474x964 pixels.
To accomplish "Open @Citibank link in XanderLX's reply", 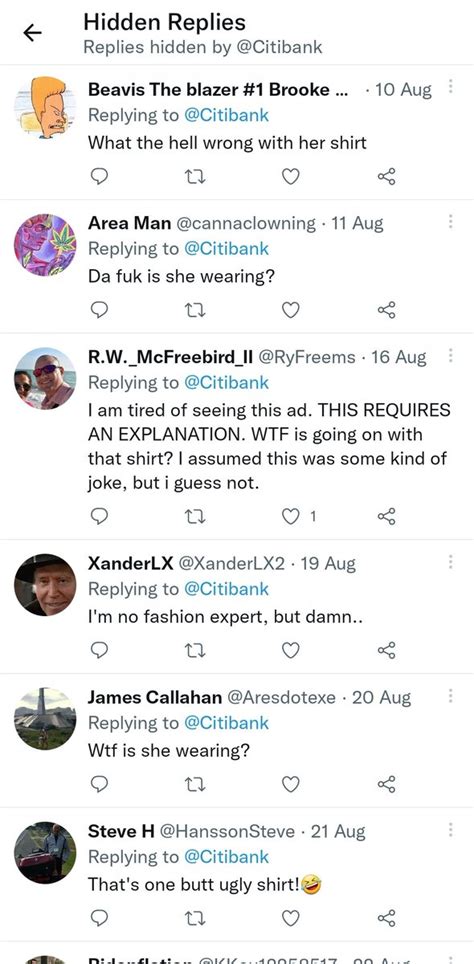I will pos(226,589).
